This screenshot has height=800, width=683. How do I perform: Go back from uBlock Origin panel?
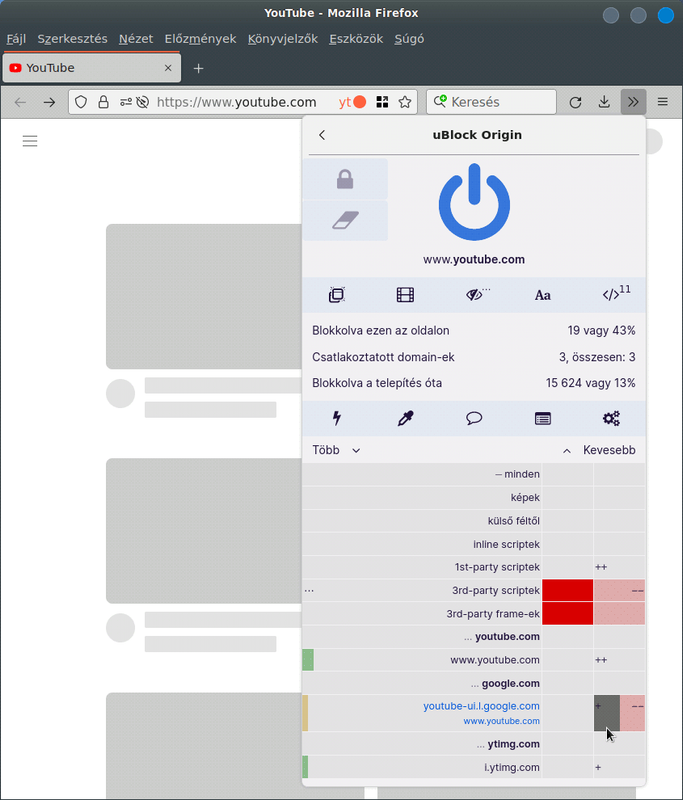(322, 135)
